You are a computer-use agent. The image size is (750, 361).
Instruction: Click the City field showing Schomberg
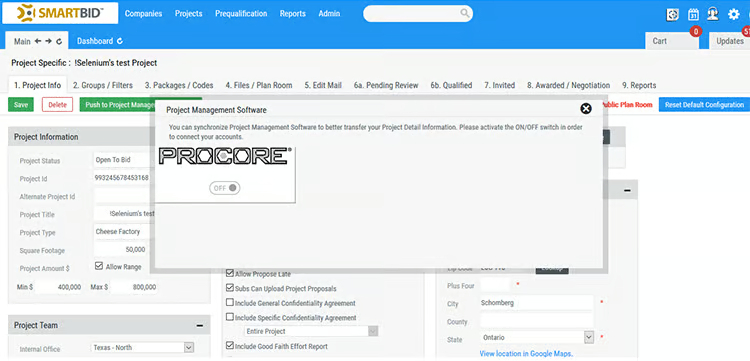pos(537,303)
